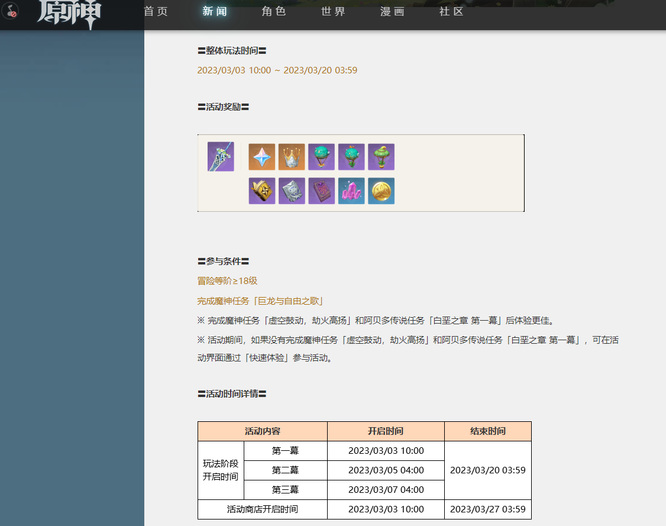
Task: Switch to the 漫画 navigation item
Action: tap(392, 11)
